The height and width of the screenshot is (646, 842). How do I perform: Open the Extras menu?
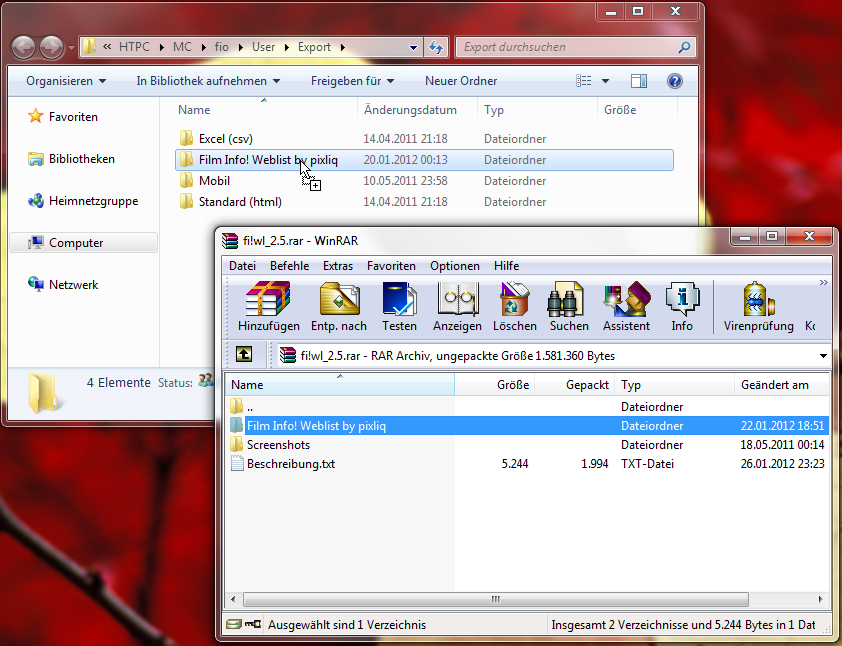(338, 266)
